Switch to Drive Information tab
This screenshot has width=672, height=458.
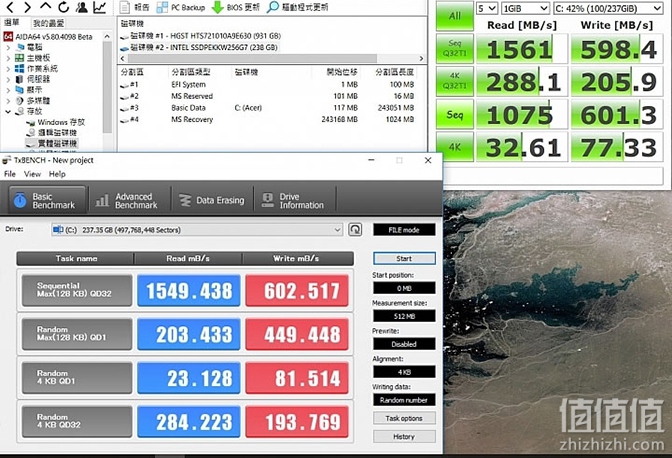(x=294, y=201)
